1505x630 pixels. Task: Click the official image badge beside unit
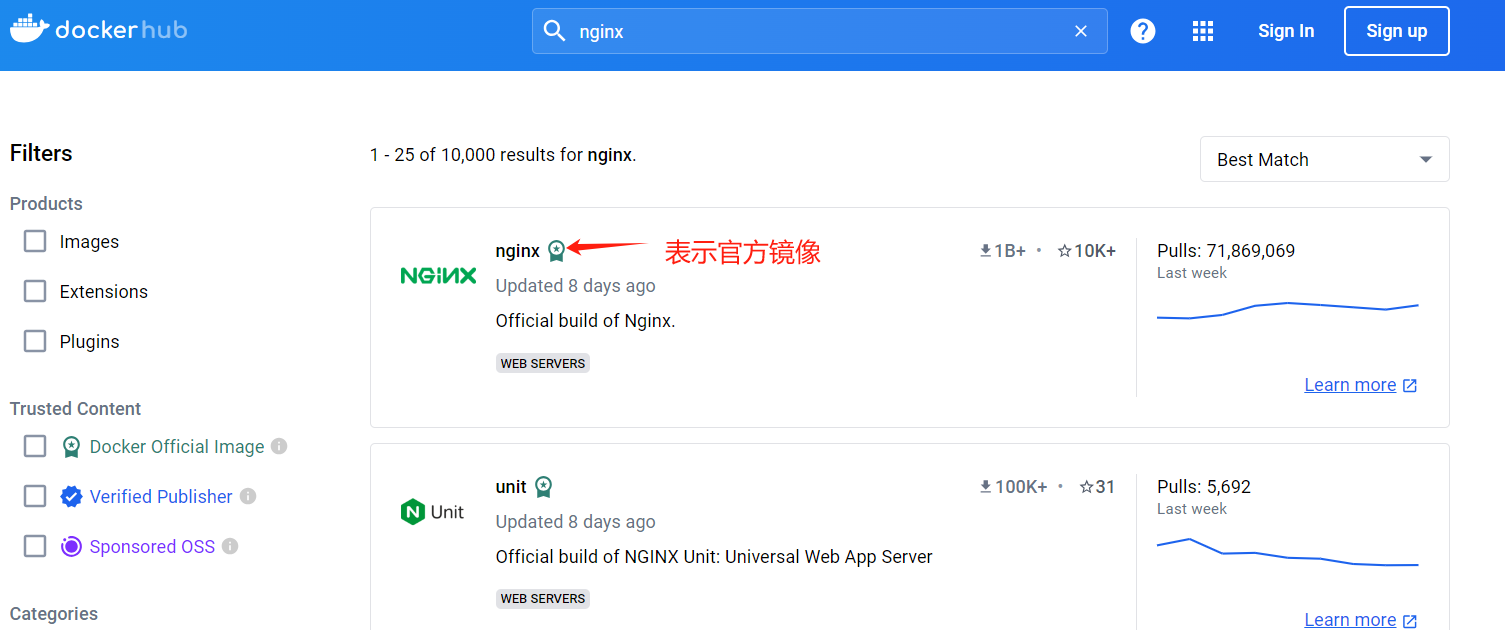pyautogui.click(x=543, y=487)
